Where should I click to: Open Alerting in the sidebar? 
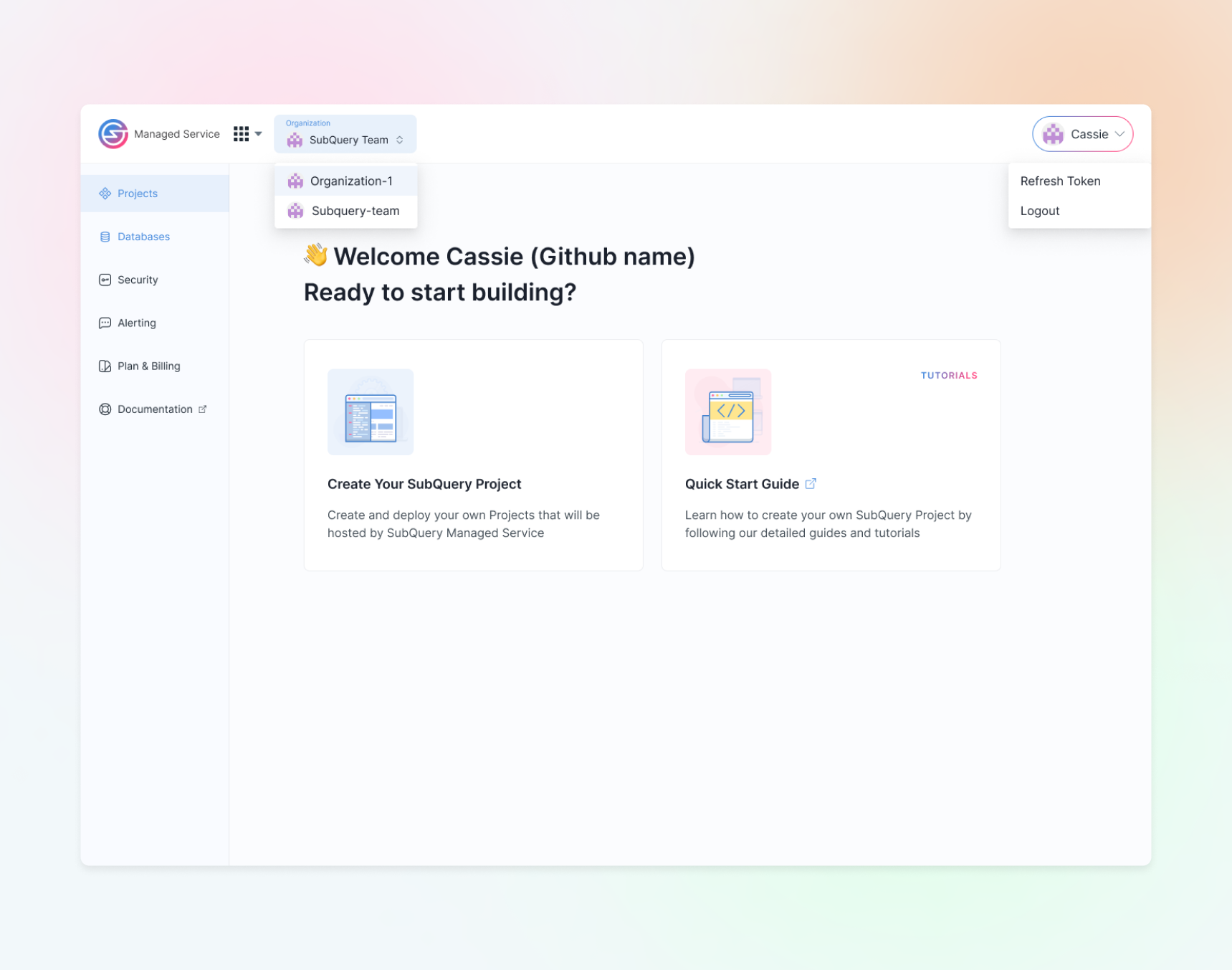pyautogui.click(x=155, y=323)
